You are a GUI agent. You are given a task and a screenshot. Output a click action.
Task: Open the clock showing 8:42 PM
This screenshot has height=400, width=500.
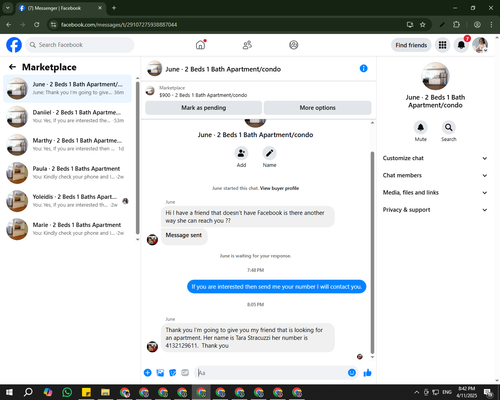tap(467, 392)
